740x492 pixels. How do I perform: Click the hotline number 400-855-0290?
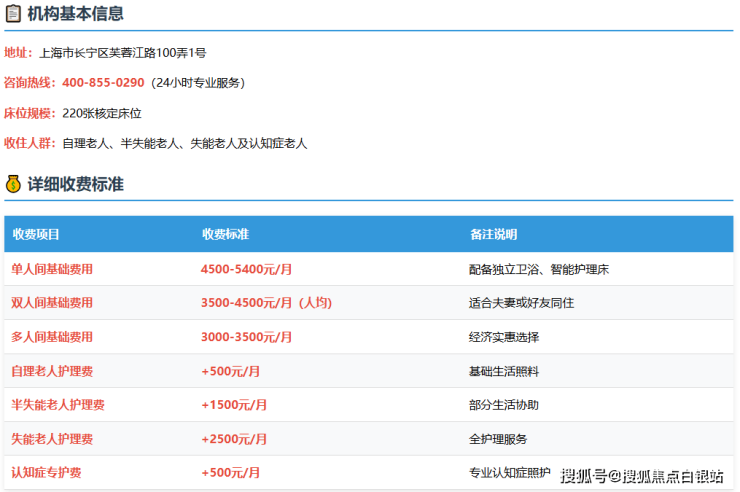tap(103, 83)
